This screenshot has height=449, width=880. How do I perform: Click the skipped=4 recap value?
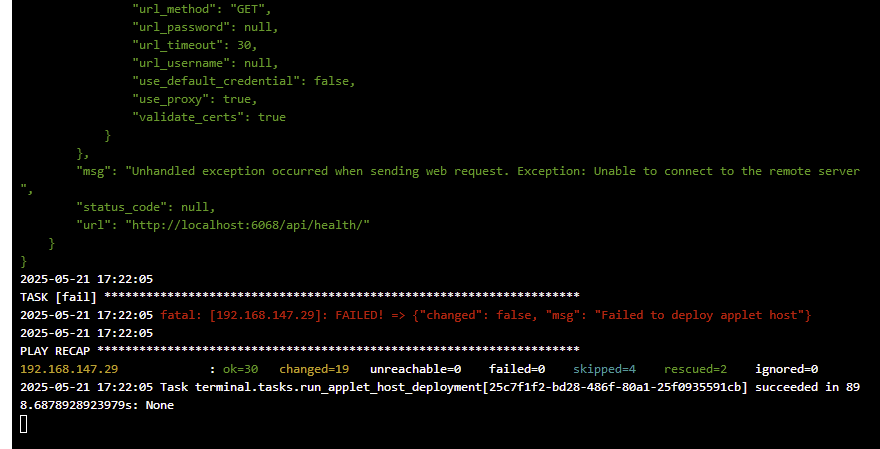click(x=604, y=369)
